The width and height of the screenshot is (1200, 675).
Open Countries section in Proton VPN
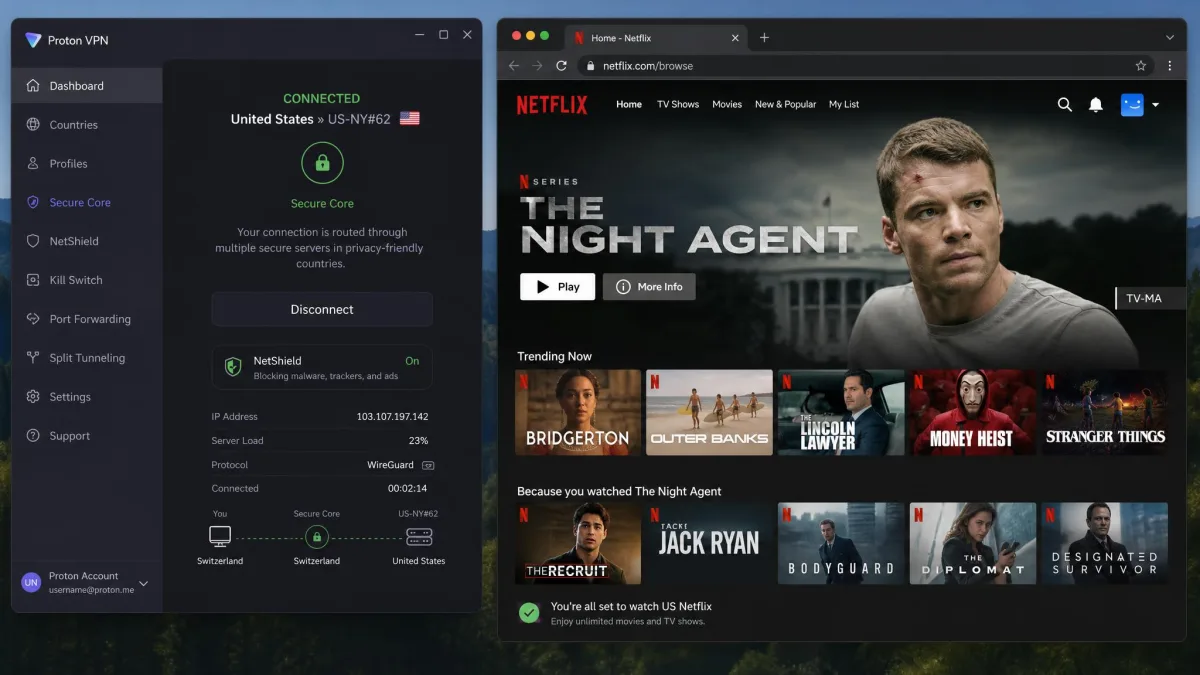pyautogui.click(x=87, y=125)
